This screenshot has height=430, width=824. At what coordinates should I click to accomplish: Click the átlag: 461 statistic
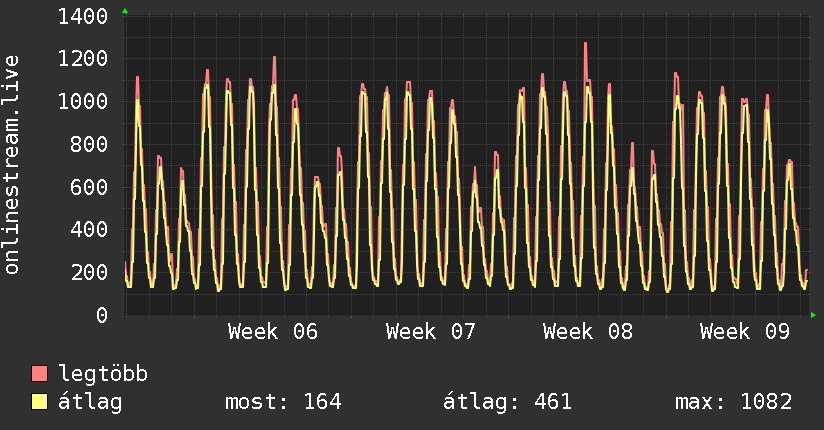pos(507,402)
